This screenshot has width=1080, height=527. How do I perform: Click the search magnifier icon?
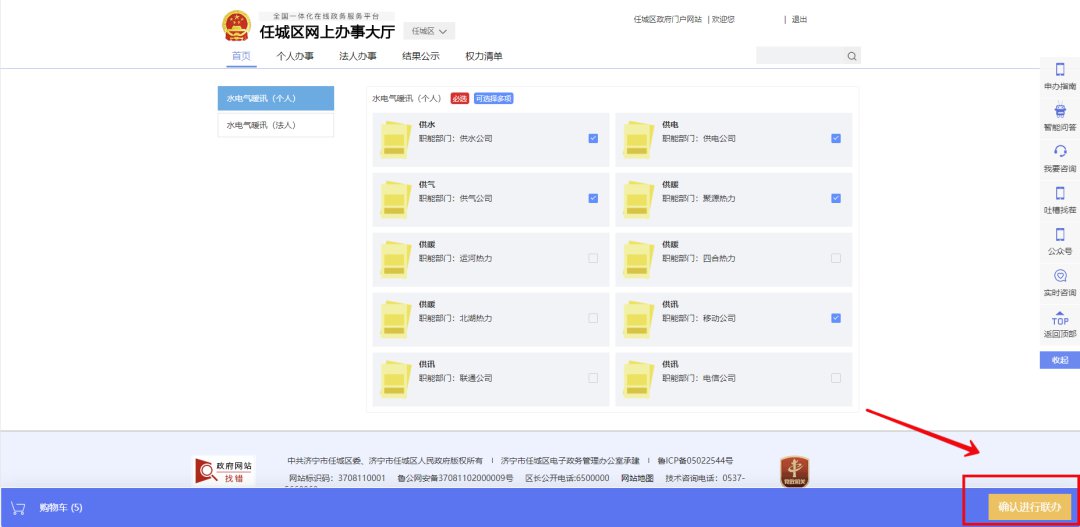[x=851, y=56]
